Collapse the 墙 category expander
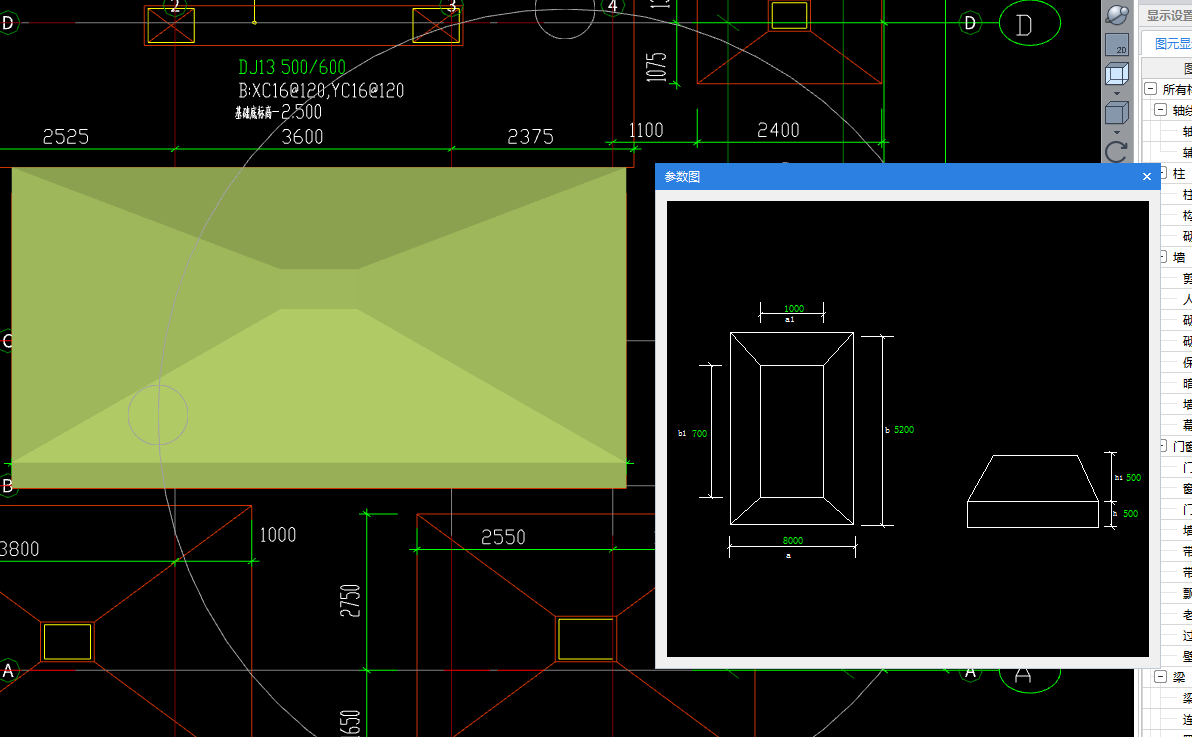Viewport: 1192px width, 737px height. pyautogui.click(x=1163, y=257)
